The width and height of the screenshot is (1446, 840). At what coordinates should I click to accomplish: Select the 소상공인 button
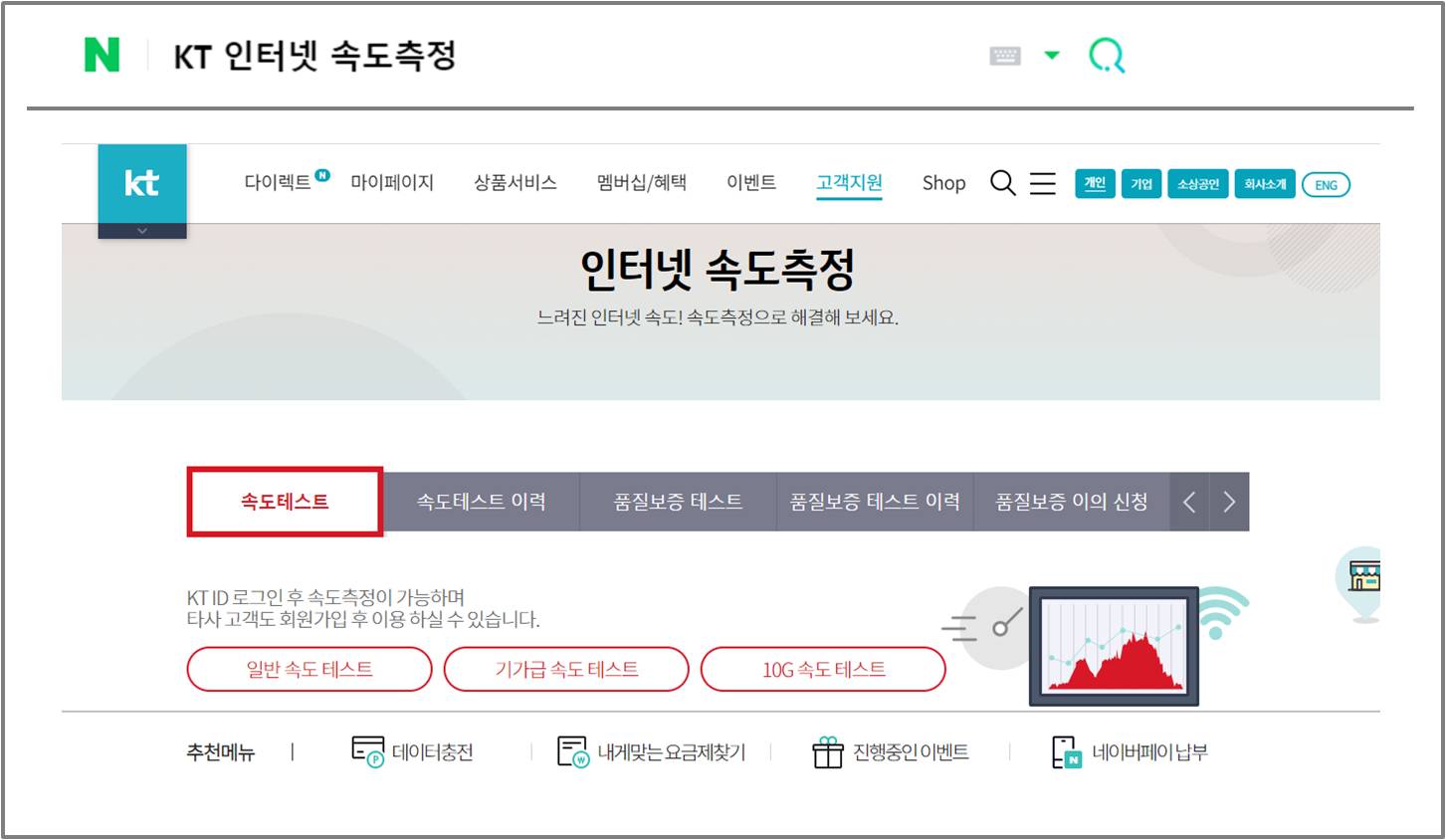1198,184
